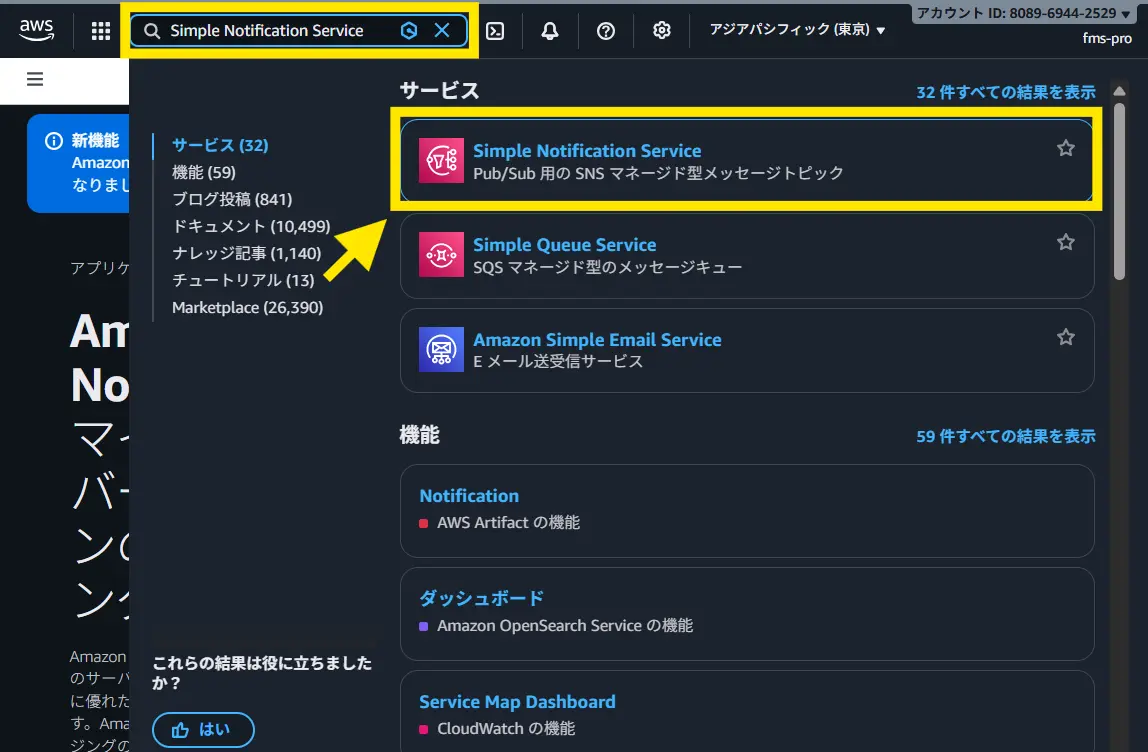Image resolution: width=1148 pixels, height=752 pixels.
Task: Open the hamburger side navigation menu
Action: [35, 80]
